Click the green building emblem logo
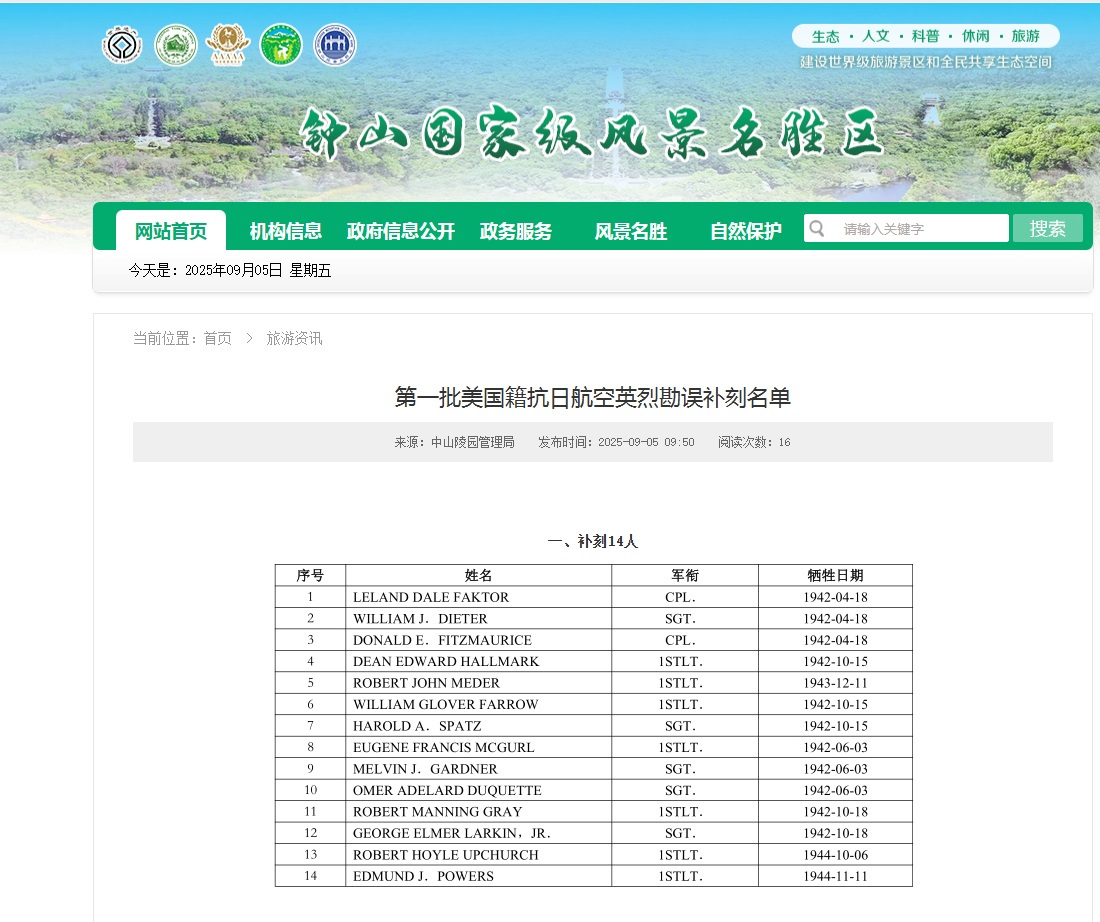This screenshot has width=1100, height=922. click(x=175, y=45)
